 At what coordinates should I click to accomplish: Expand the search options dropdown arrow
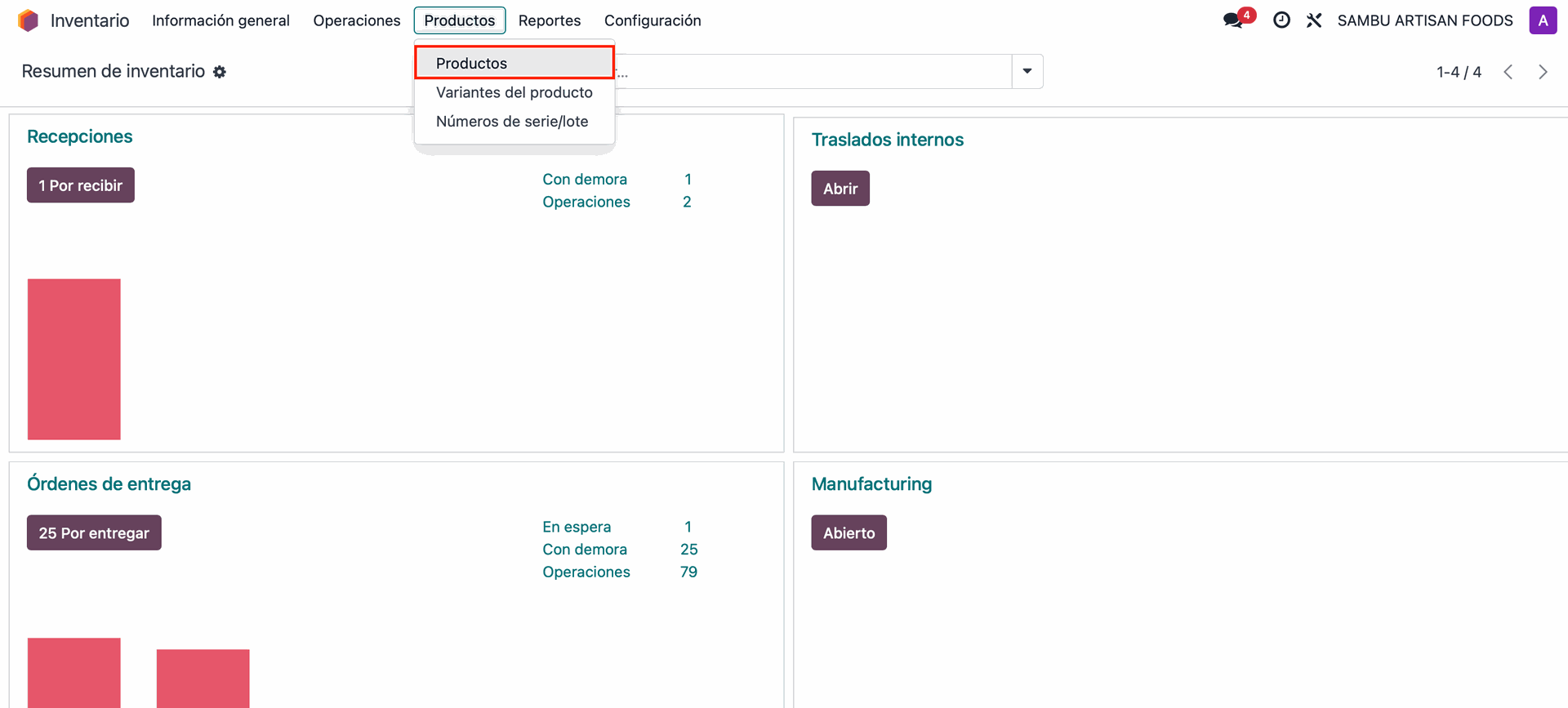(1027, 71)
